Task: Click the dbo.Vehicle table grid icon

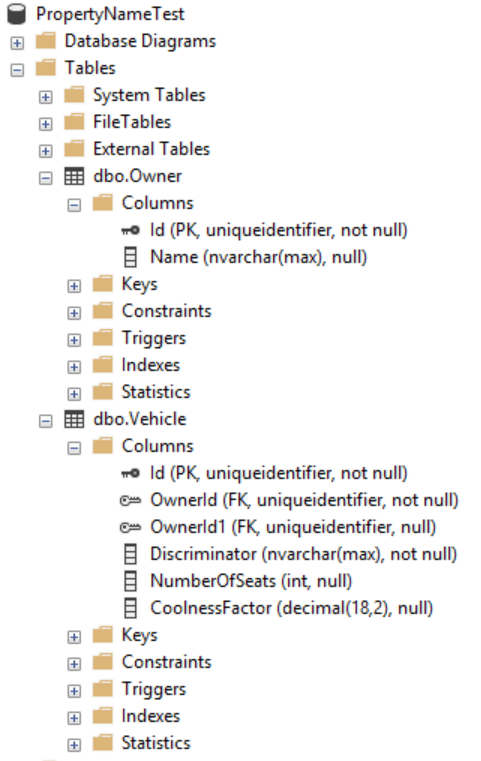Action: [x=74, y=419]
